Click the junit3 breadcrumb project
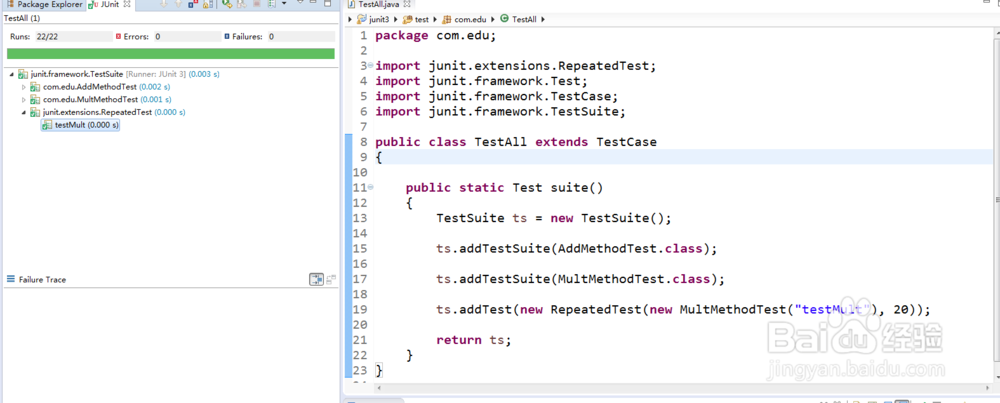The height and width of the screenshot is (403, 1000). (372, 20)
